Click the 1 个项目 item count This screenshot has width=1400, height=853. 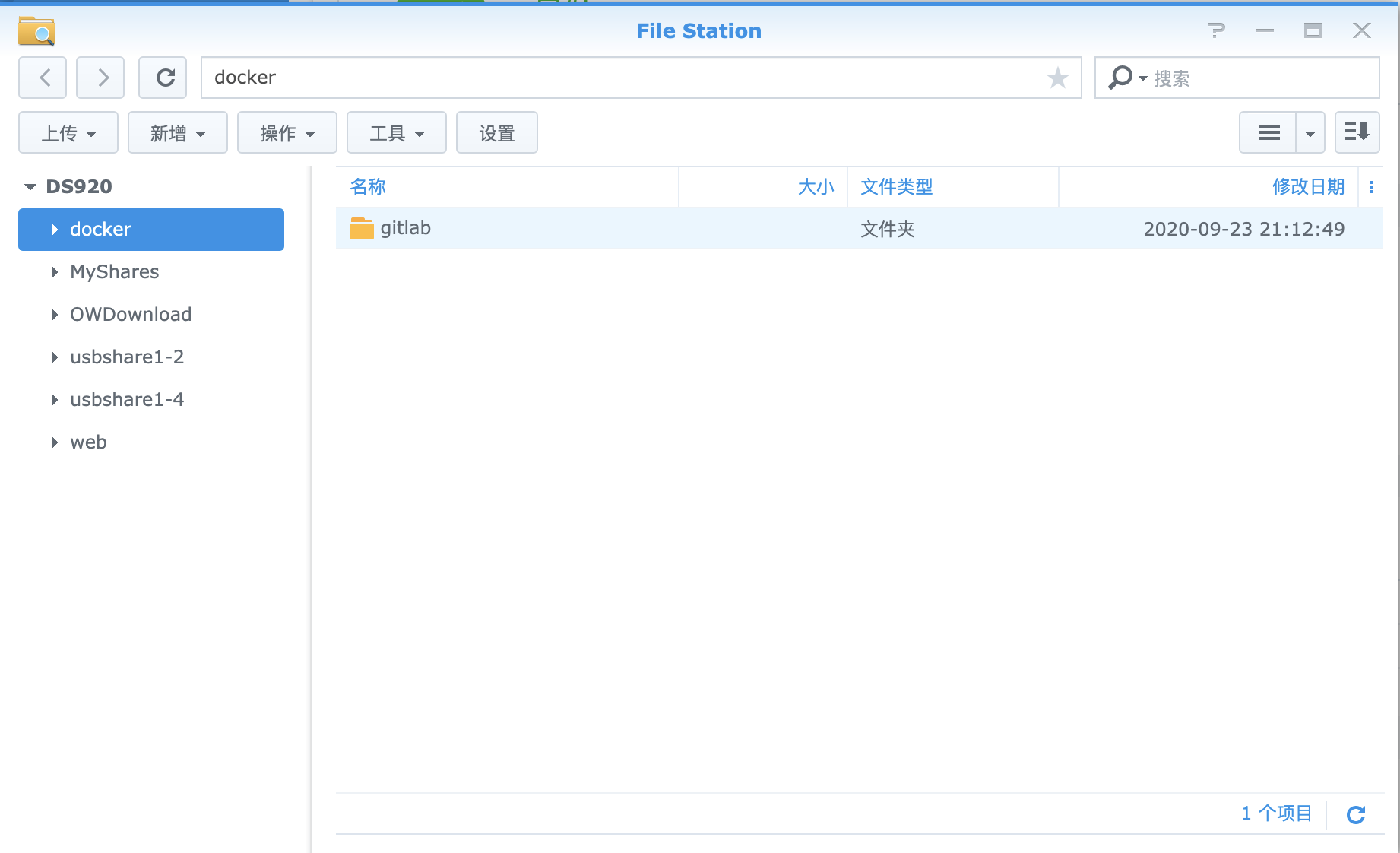1277,813
